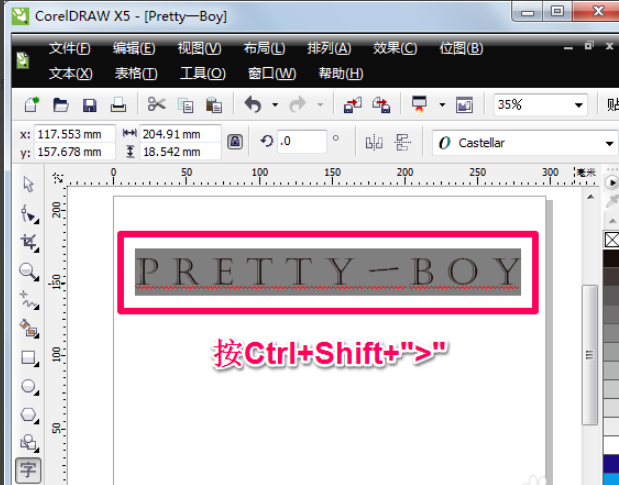Click the x position field 117.553 mm
Image resolution: width=619 pixels, height=485 pixels.
(75, 134)
